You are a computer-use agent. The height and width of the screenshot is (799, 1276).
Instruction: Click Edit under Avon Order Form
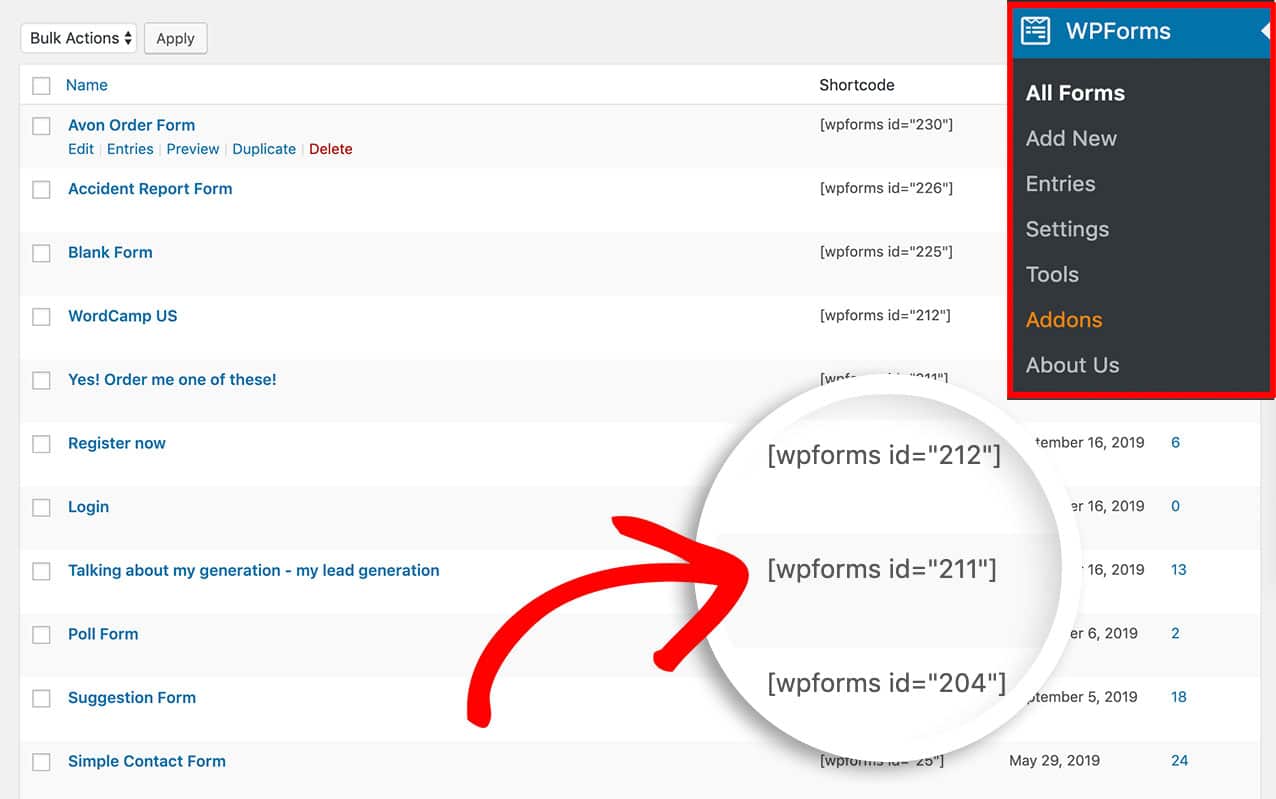[x=81, y=149]
